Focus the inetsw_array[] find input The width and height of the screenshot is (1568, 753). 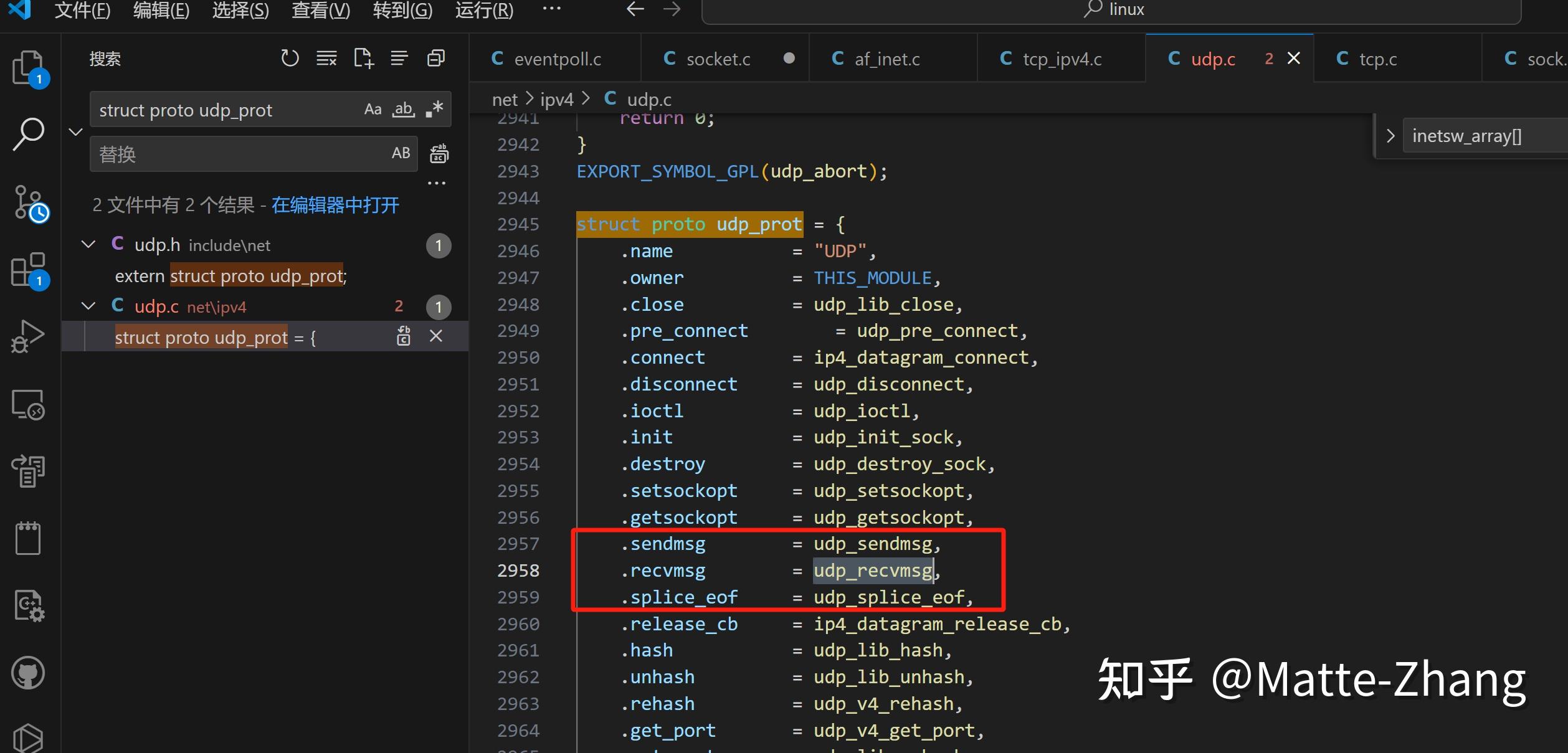point(1485,136)
